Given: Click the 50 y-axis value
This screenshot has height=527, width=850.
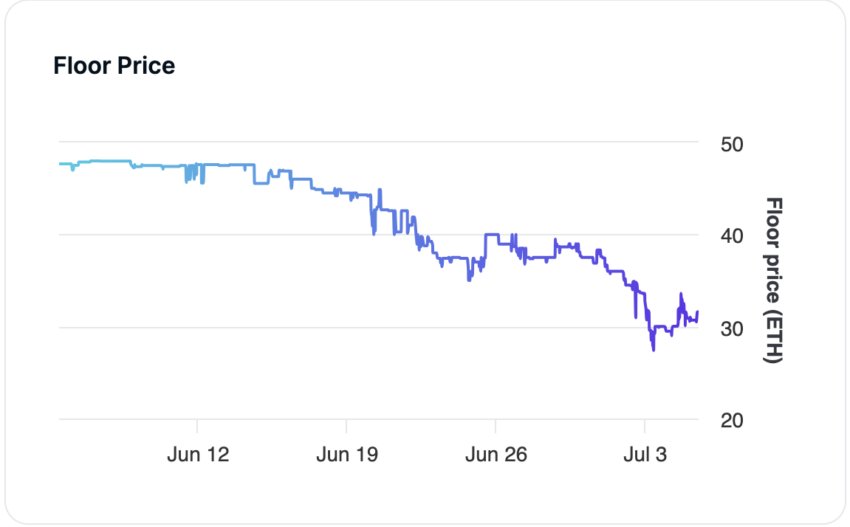Looking at the screenshot, I should 731,145.
